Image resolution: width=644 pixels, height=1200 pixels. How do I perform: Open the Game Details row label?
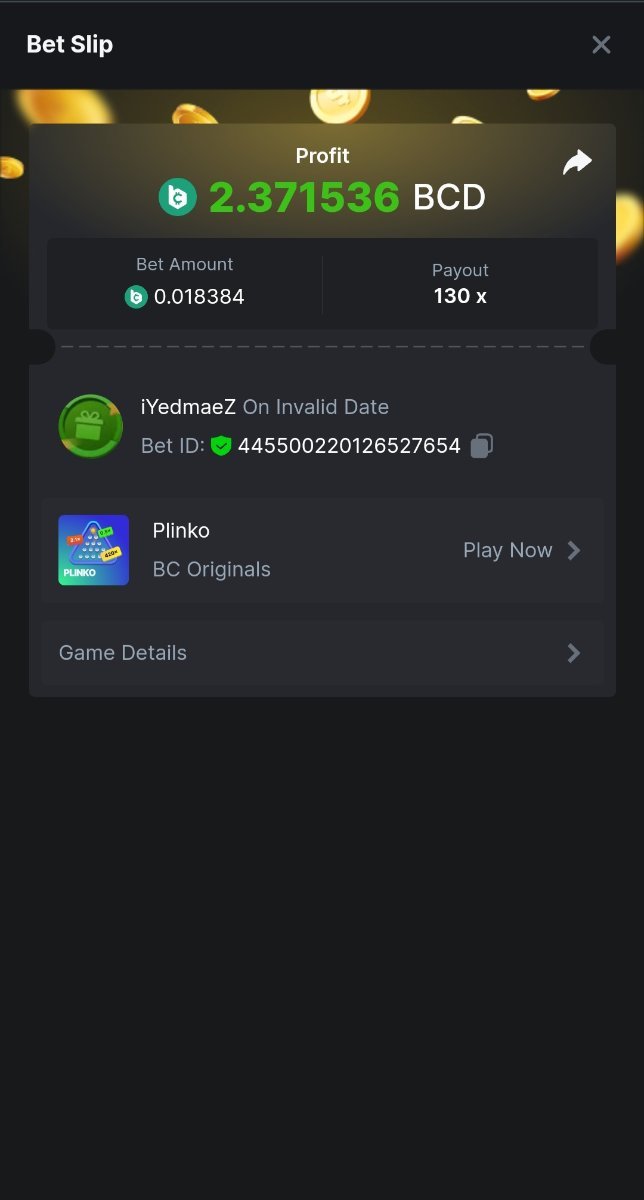pyautogui.click(x=123, y=653)
